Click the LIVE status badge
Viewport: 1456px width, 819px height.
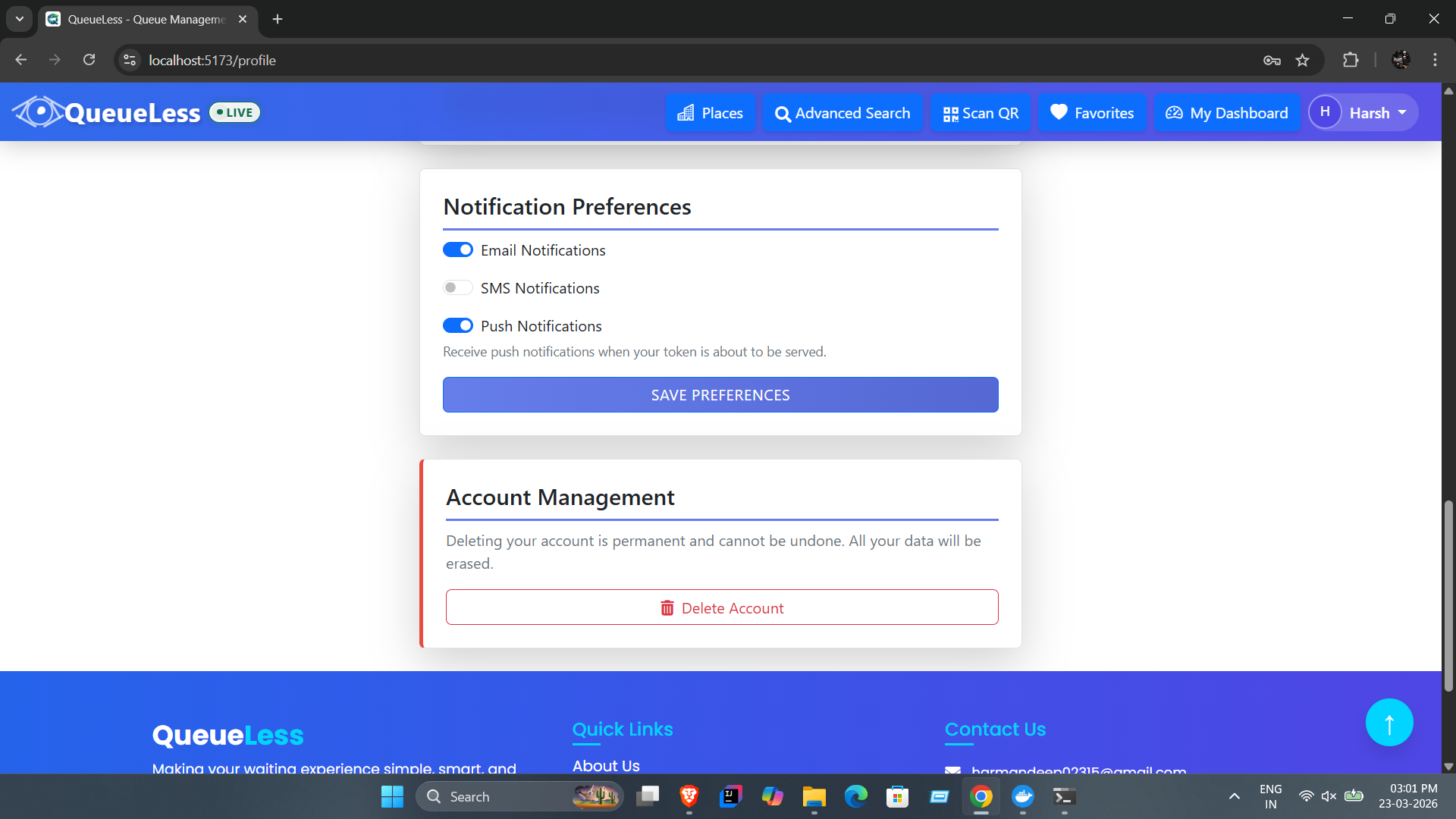tap(235, 112)
